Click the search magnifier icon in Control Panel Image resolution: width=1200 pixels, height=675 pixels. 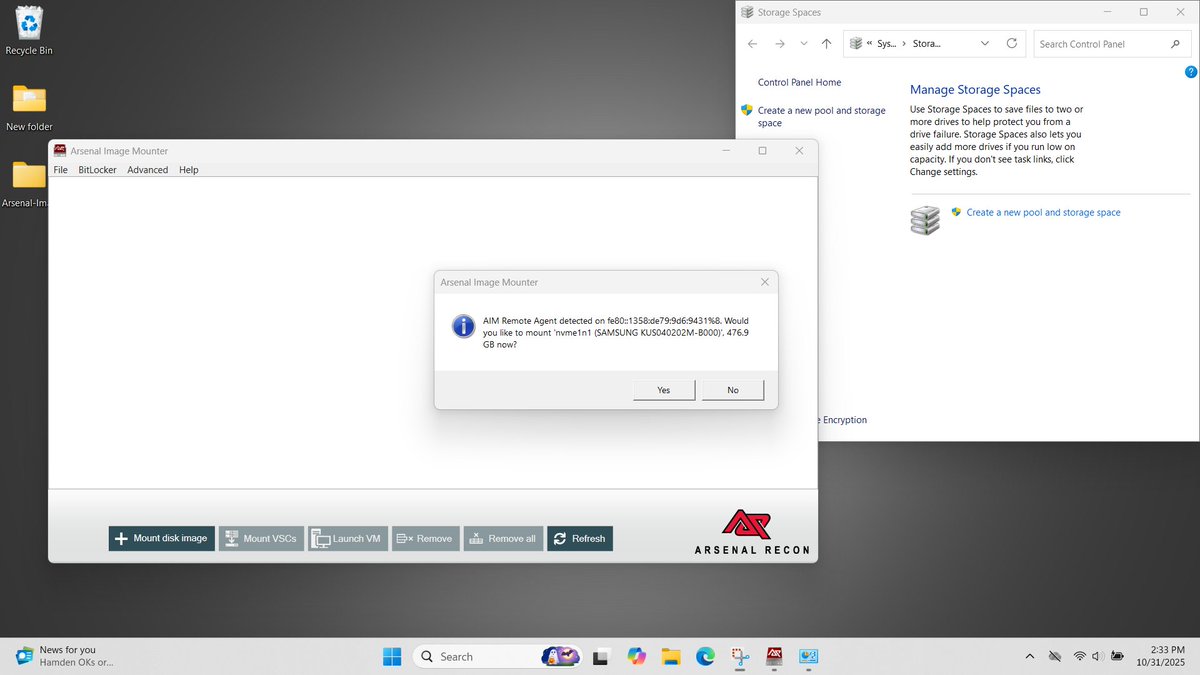(x=1176, y=44)
